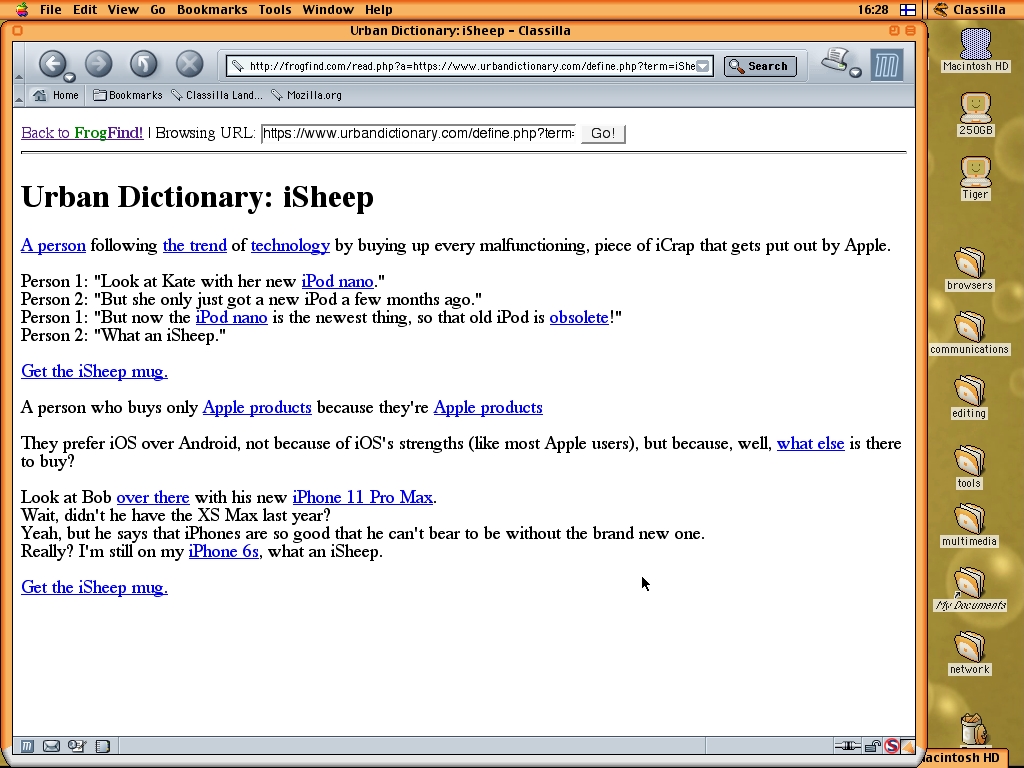
Task: Click the Stop loading button
Action: pyautogui.click(x=189, y=64)
